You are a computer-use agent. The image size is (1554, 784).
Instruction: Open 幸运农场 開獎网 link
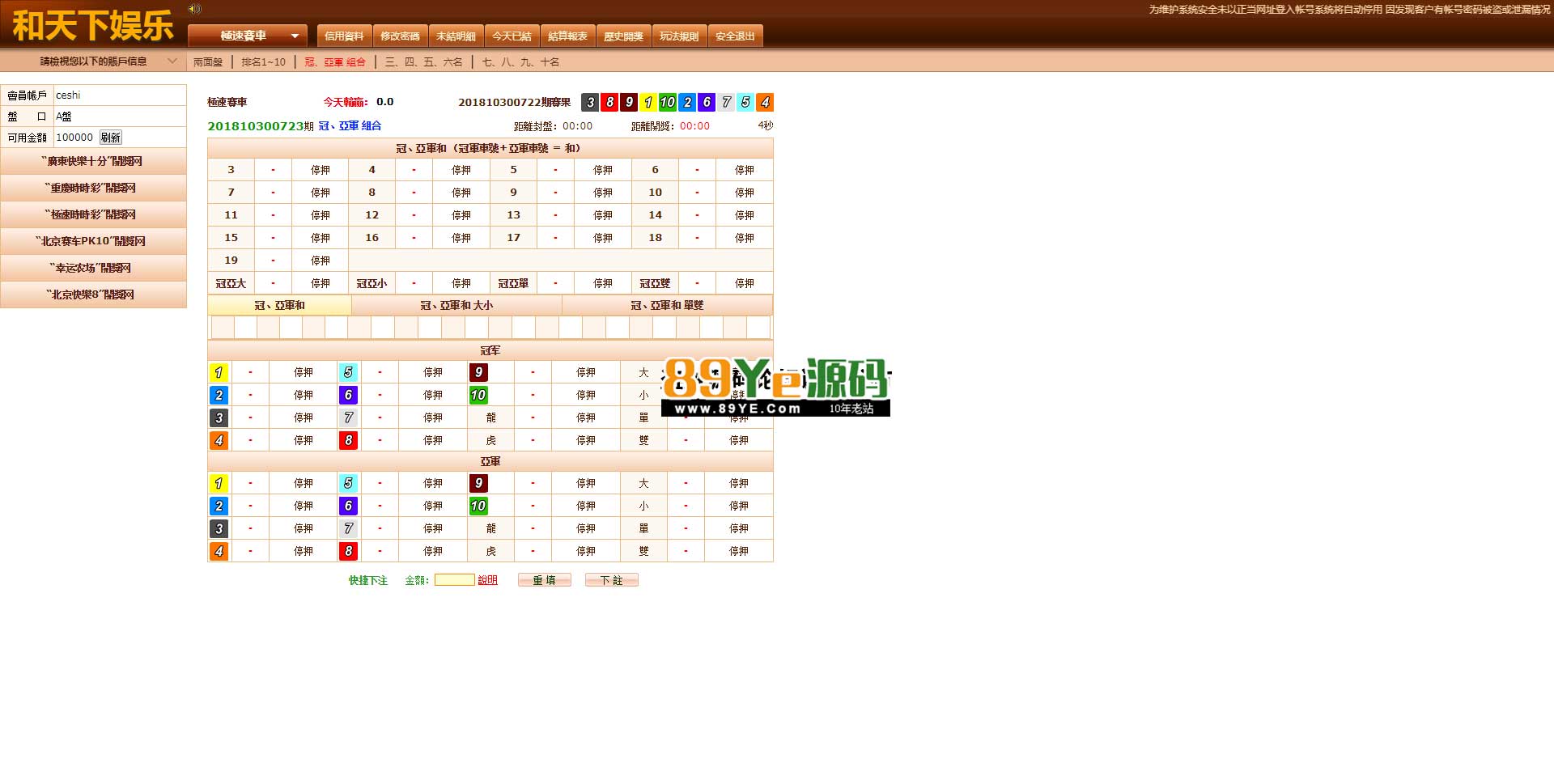(93, 268)
